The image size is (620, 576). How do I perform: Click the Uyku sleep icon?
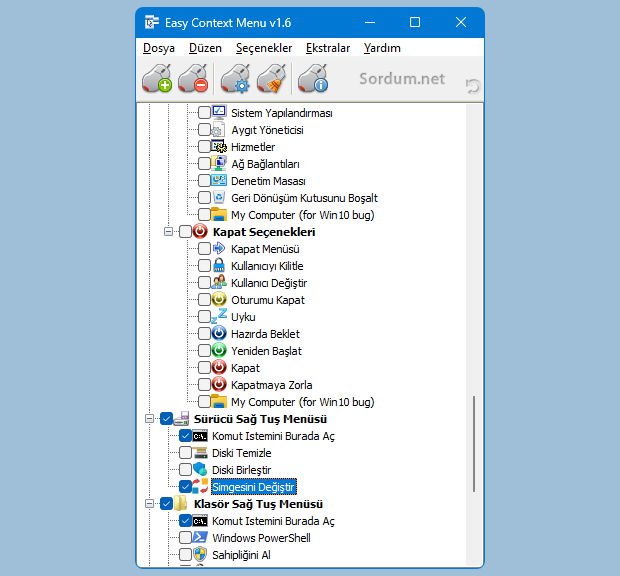[219, 317]
